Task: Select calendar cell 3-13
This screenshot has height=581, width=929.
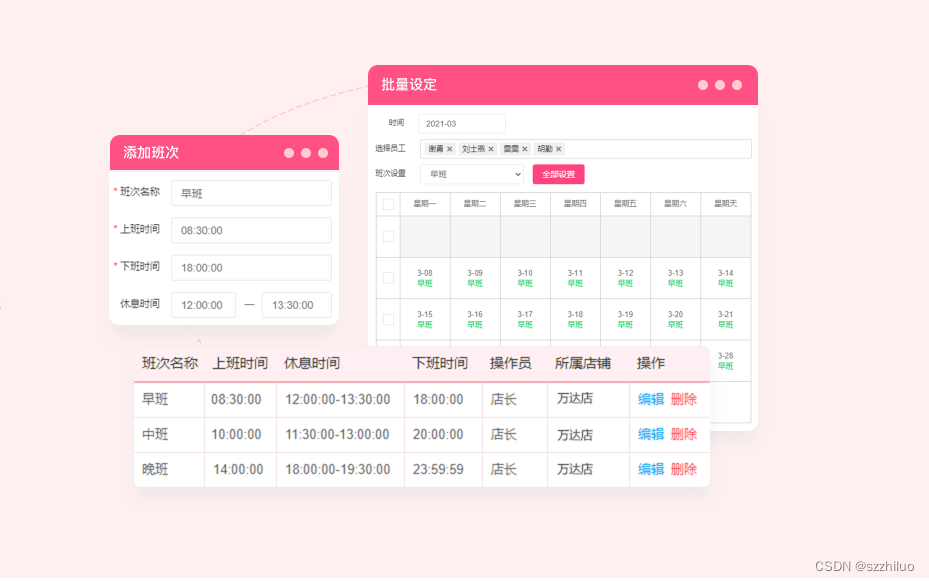Action: [x=675, y=278]
